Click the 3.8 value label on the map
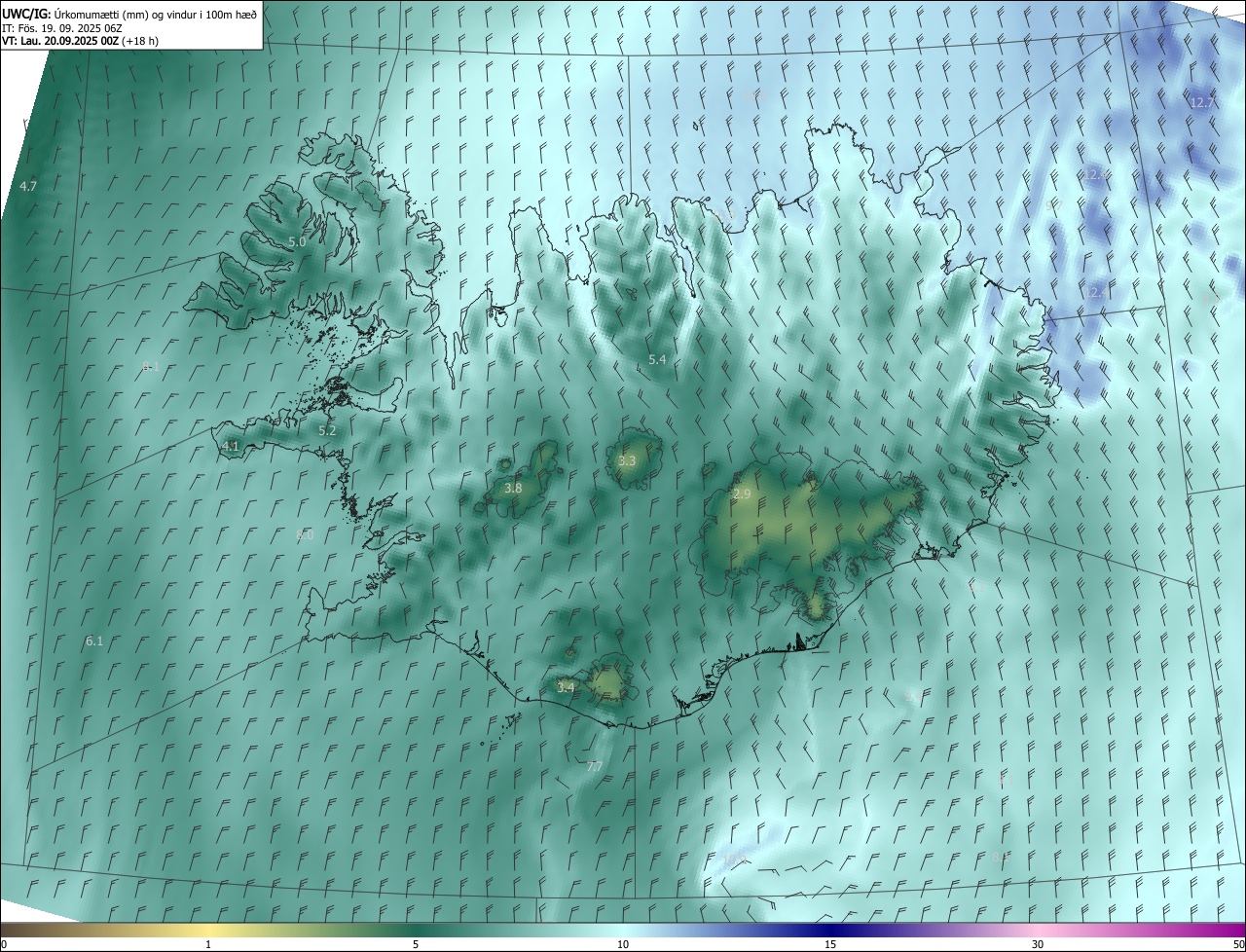This screenshot has height=952, width=1246. 514,488
